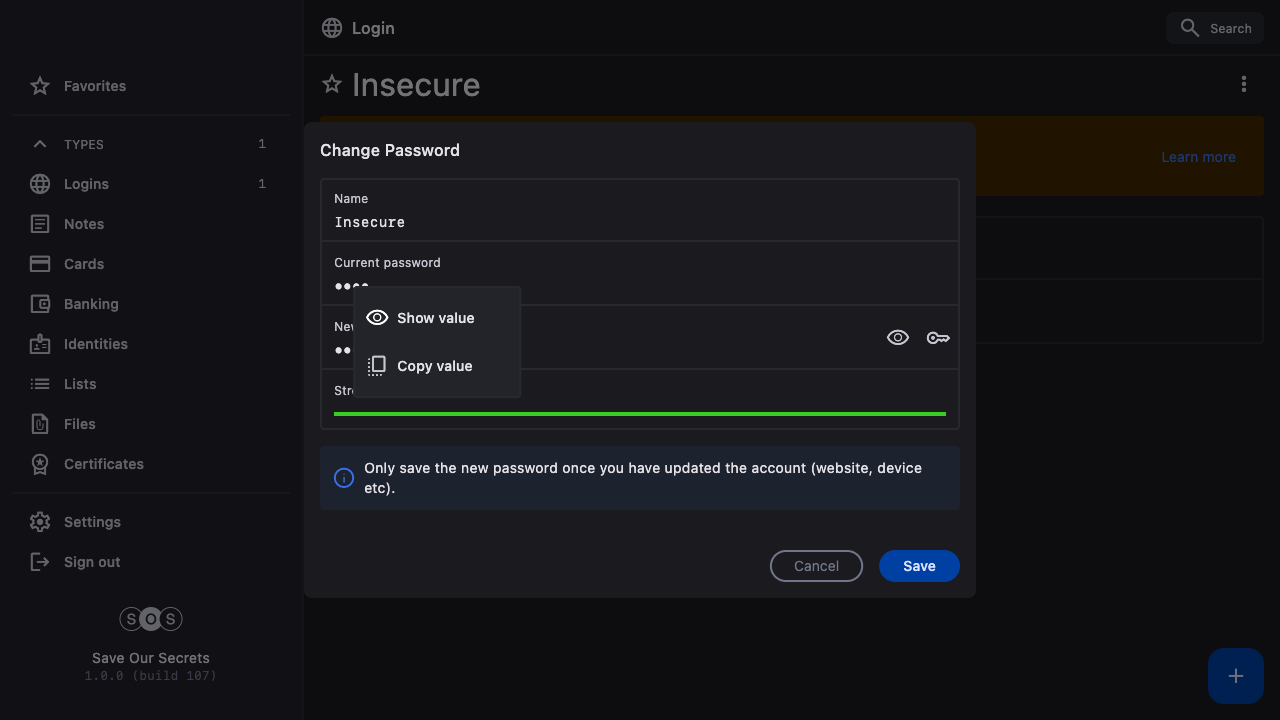
Task: Star the Insecure entry as favorite
Action: (x=332, y=84)
